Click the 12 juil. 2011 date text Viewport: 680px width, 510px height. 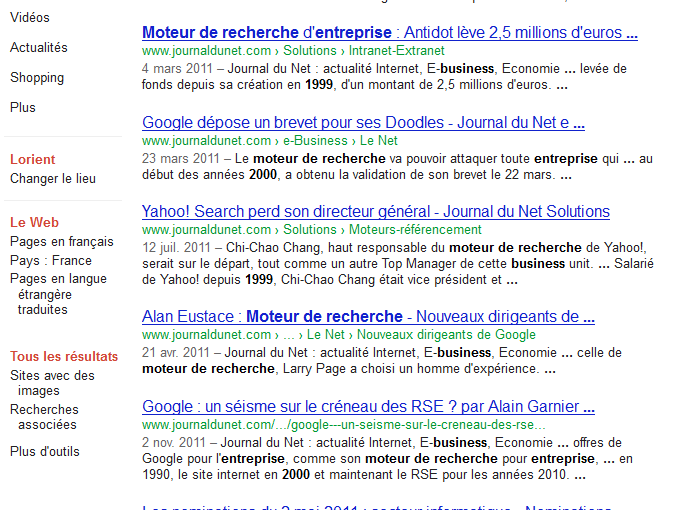(177, 248)
